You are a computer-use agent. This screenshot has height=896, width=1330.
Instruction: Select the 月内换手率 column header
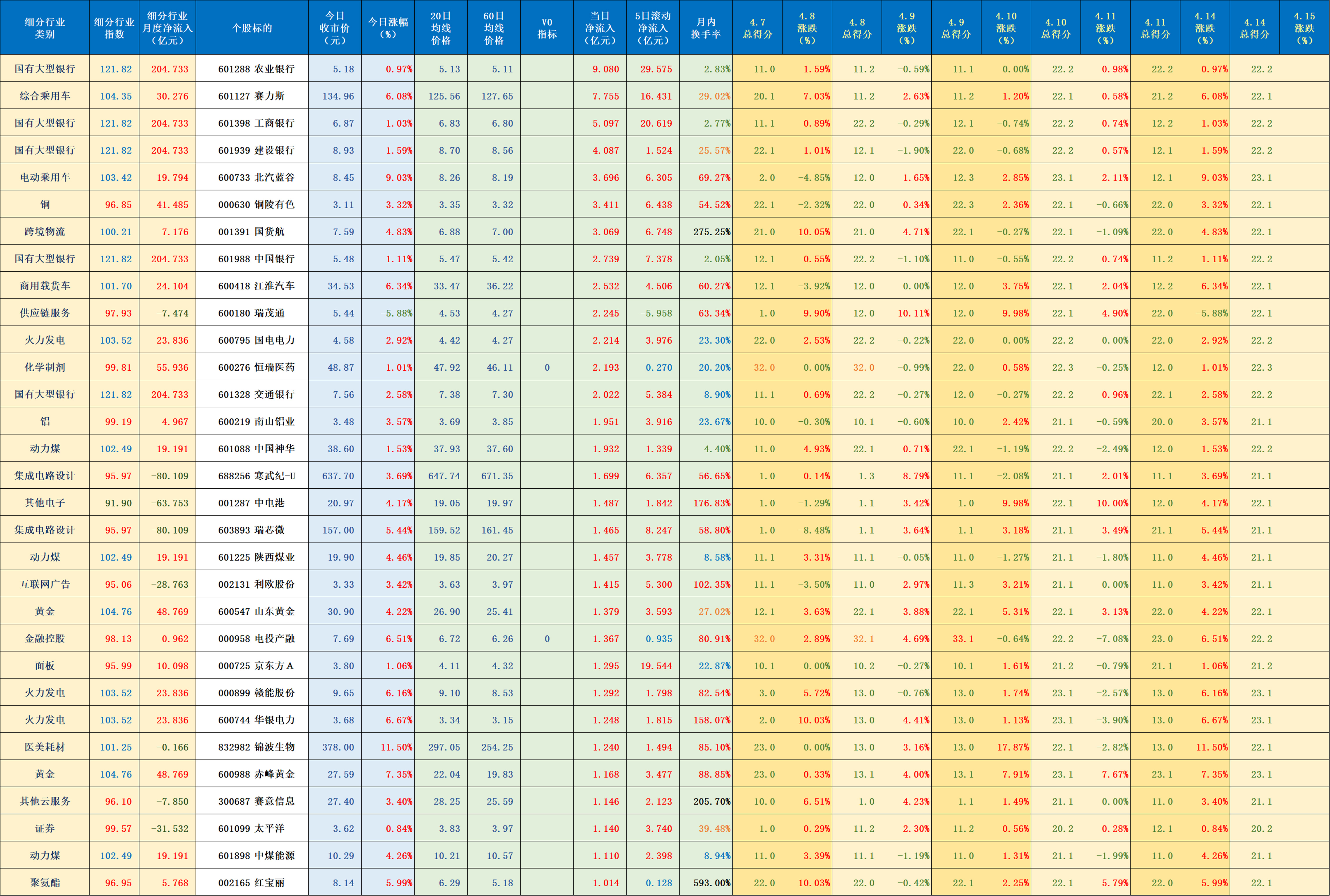[706, 28]
